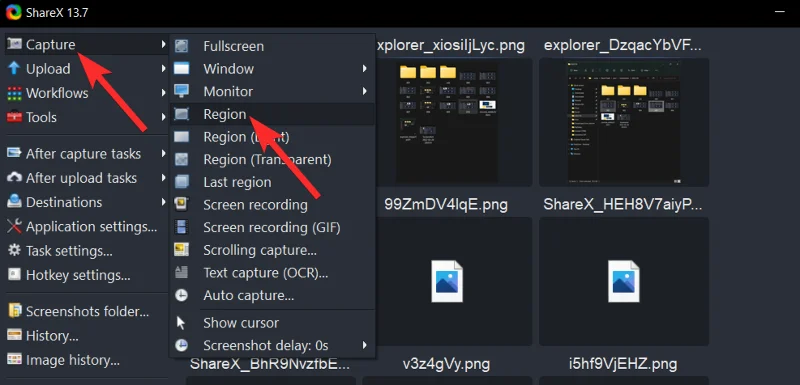Select explorer_DzqacYbVF thumbnail image
Image resolution: width=800 pixels, height=385 pixels.
tap(623, 122)
